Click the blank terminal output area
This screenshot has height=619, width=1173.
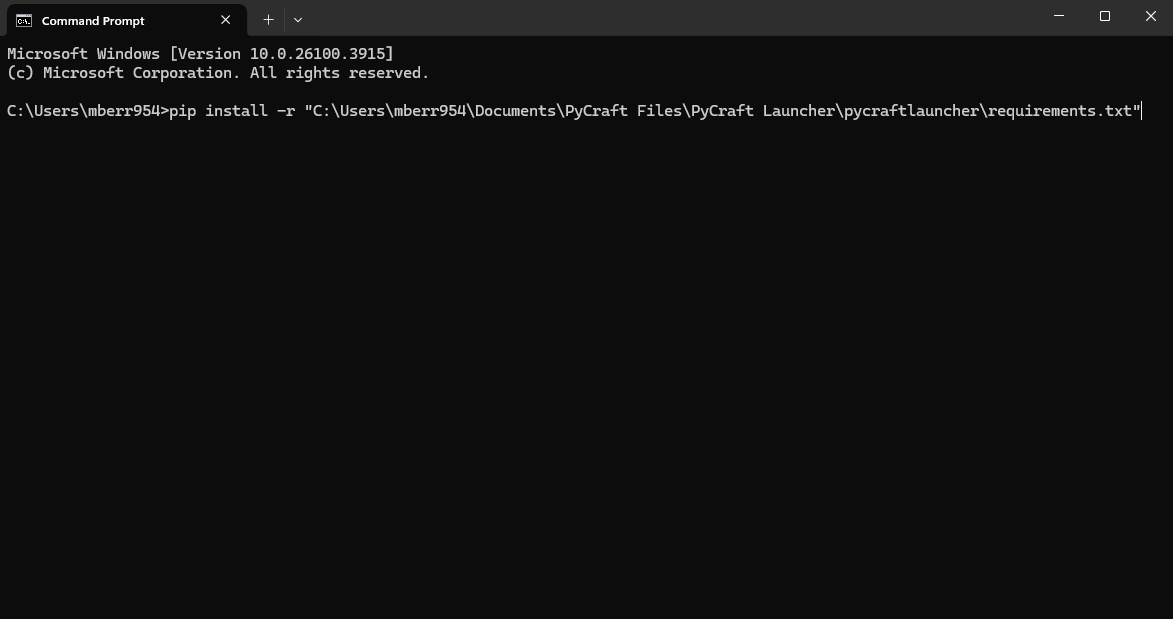pyautogui.click(x=586, y=367)
